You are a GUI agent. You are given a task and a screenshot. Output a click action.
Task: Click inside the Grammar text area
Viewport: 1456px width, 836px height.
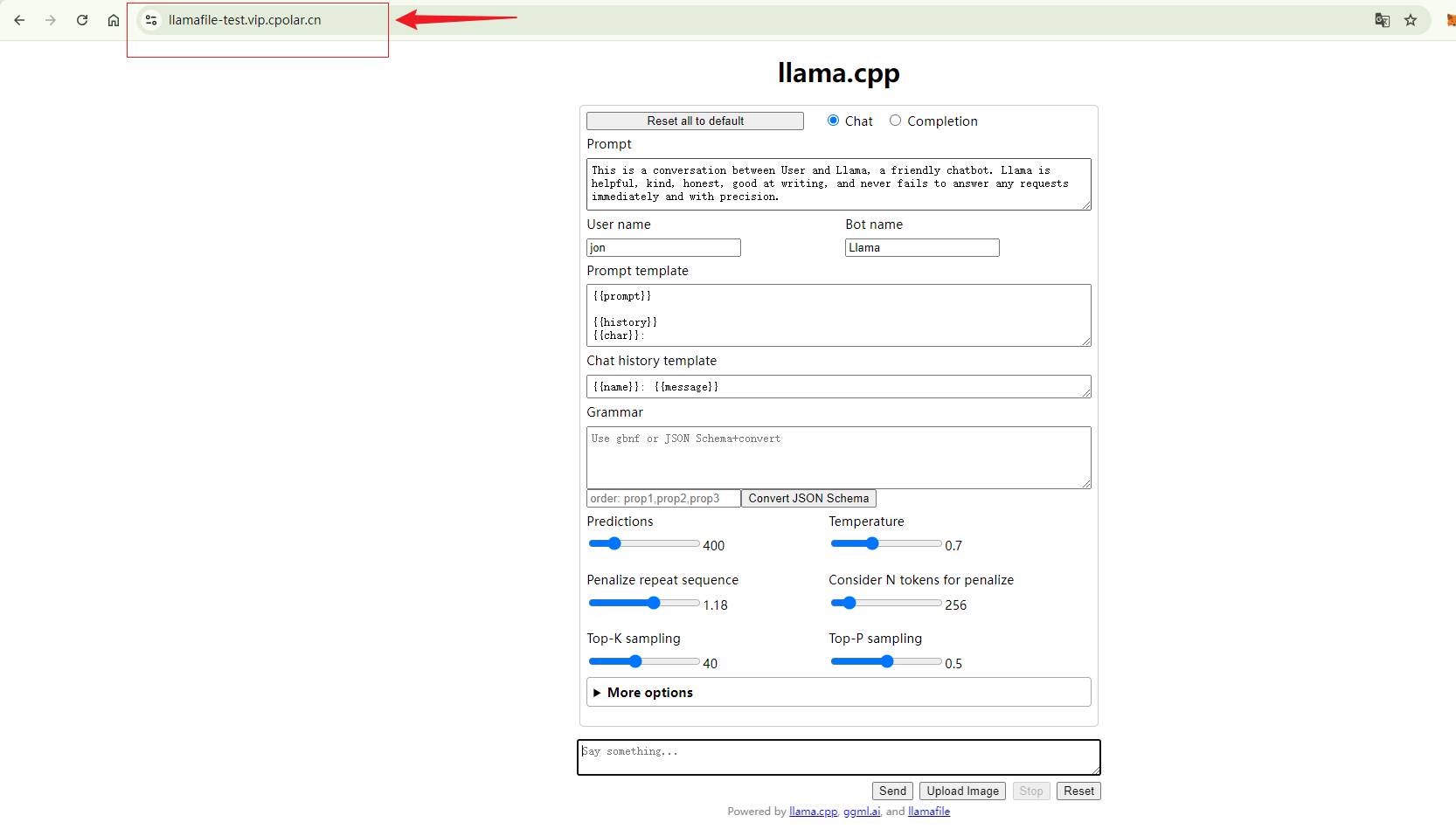[838, 458]
